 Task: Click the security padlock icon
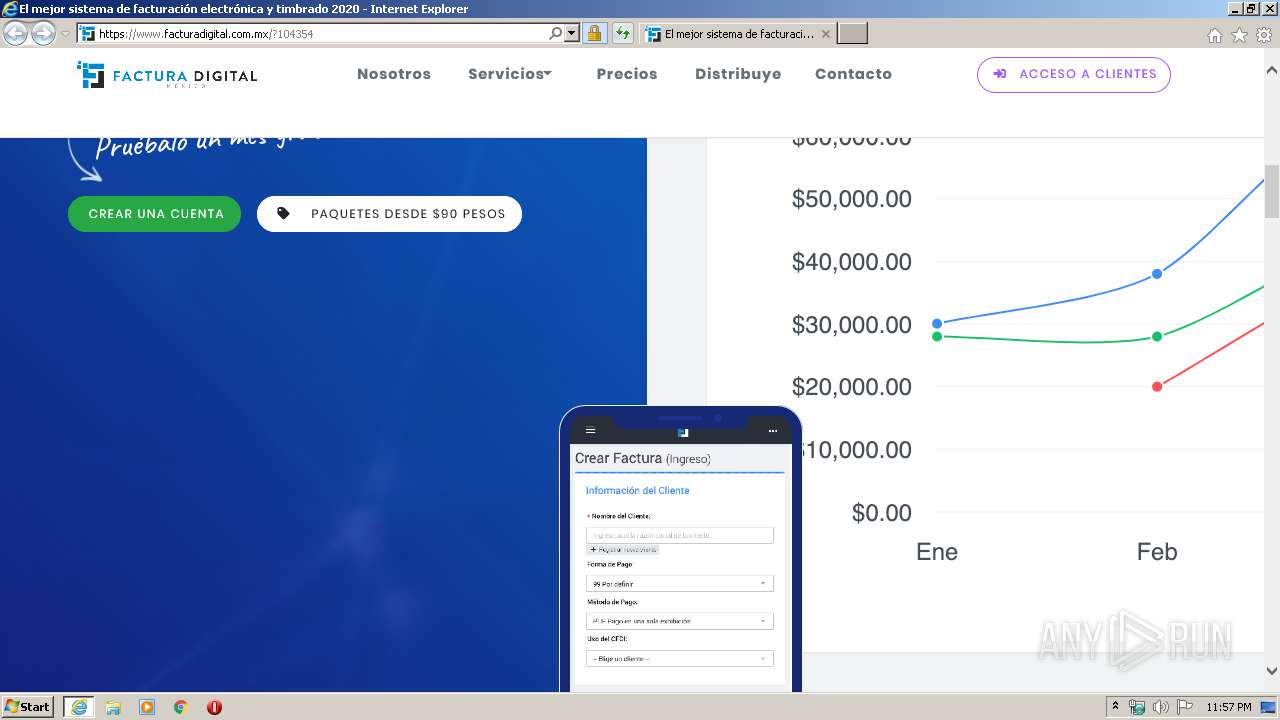coord(594,34)
